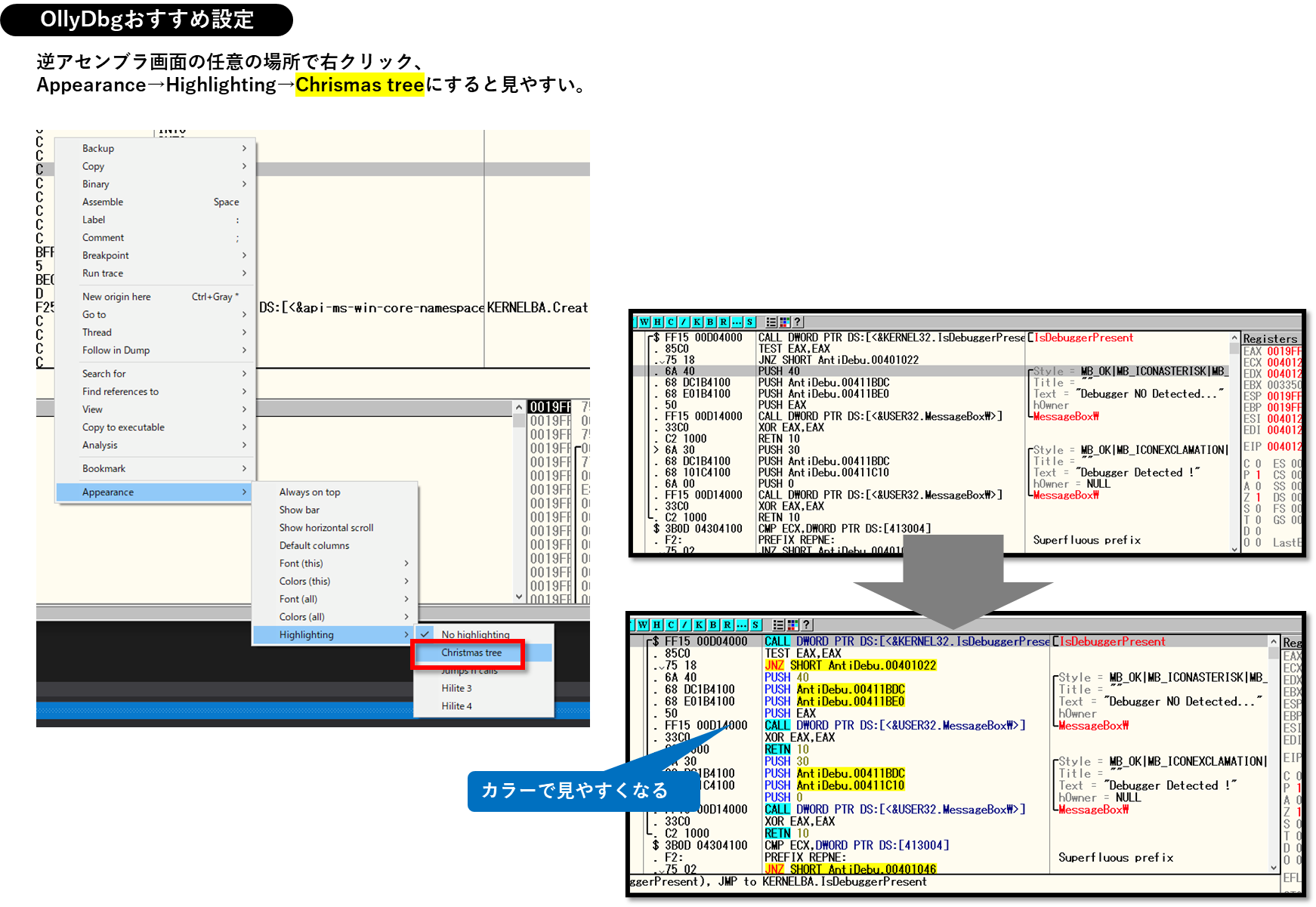Open debugging options list icon in upper toolbar

(x=771, y=322)
